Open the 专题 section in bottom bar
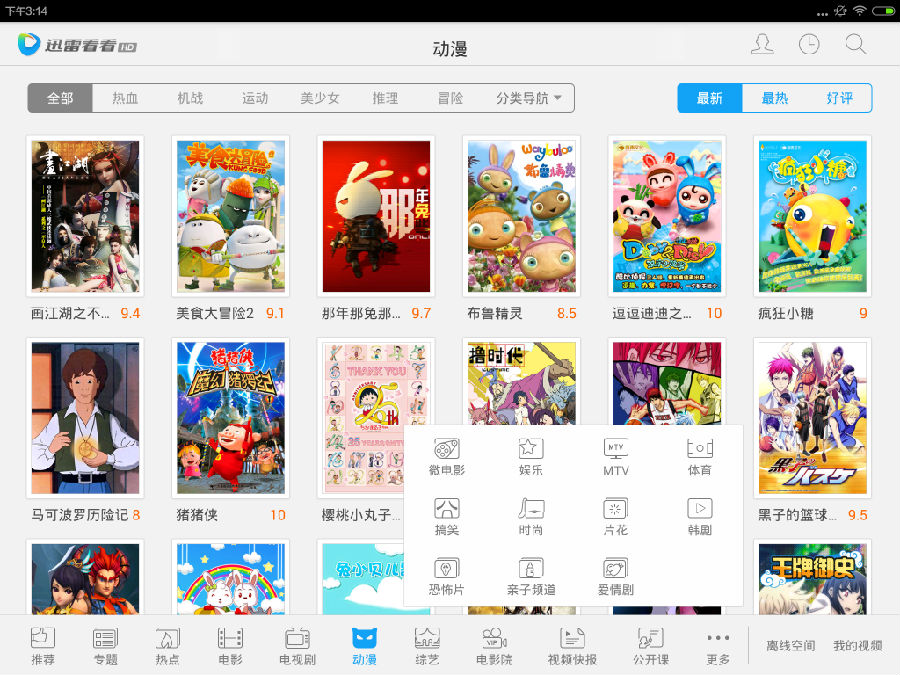900x675 pixels. point(105,646)
